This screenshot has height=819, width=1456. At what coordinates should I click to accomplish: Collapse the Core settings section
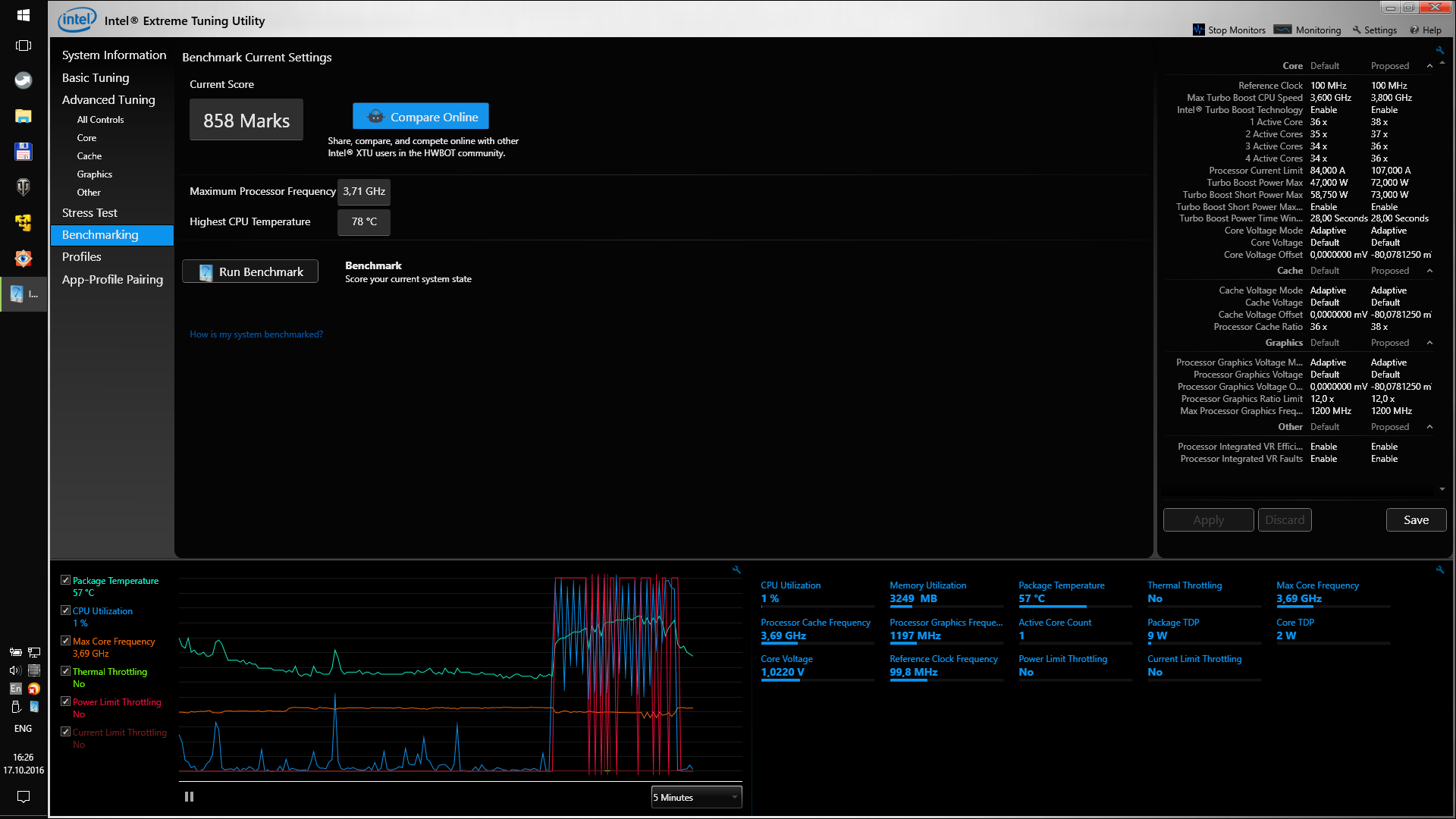click(x=1429, y=66)
